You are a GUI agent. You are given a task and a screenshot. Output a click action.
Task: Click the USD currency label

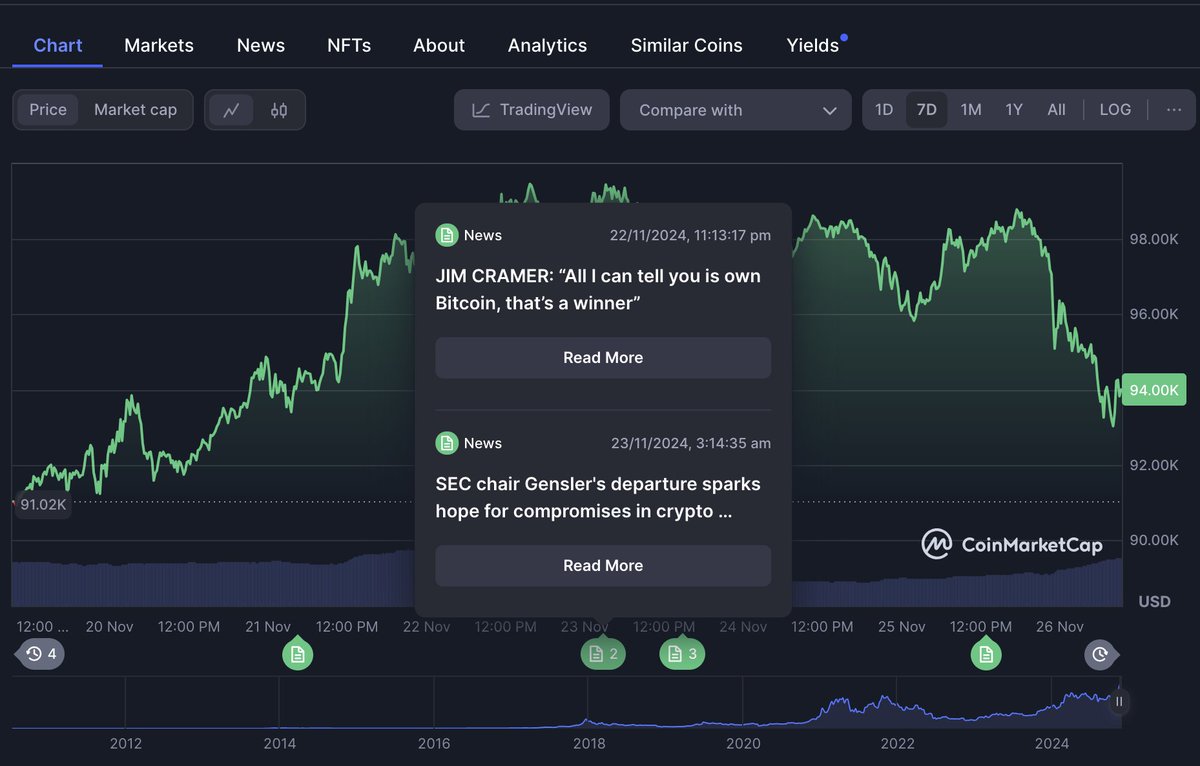[x=1154, y=602]
